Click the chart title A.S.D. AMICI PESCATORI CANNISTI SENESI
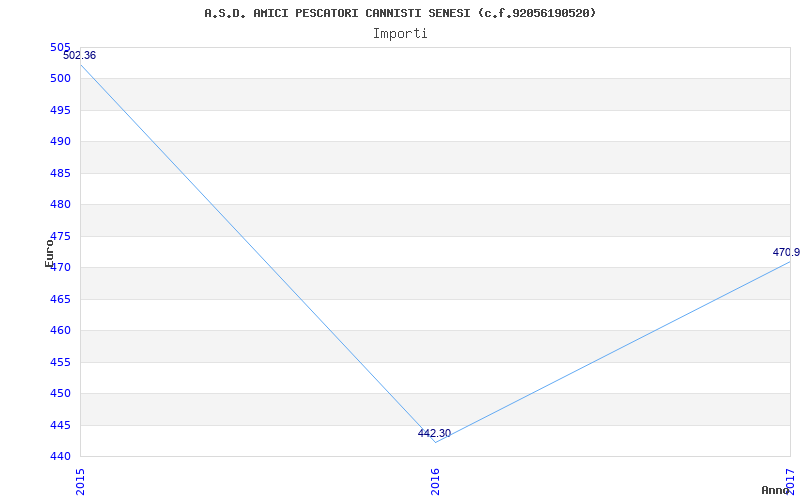Screen dimensions: 800x500 pyautogui.click(x=400, y=14)
